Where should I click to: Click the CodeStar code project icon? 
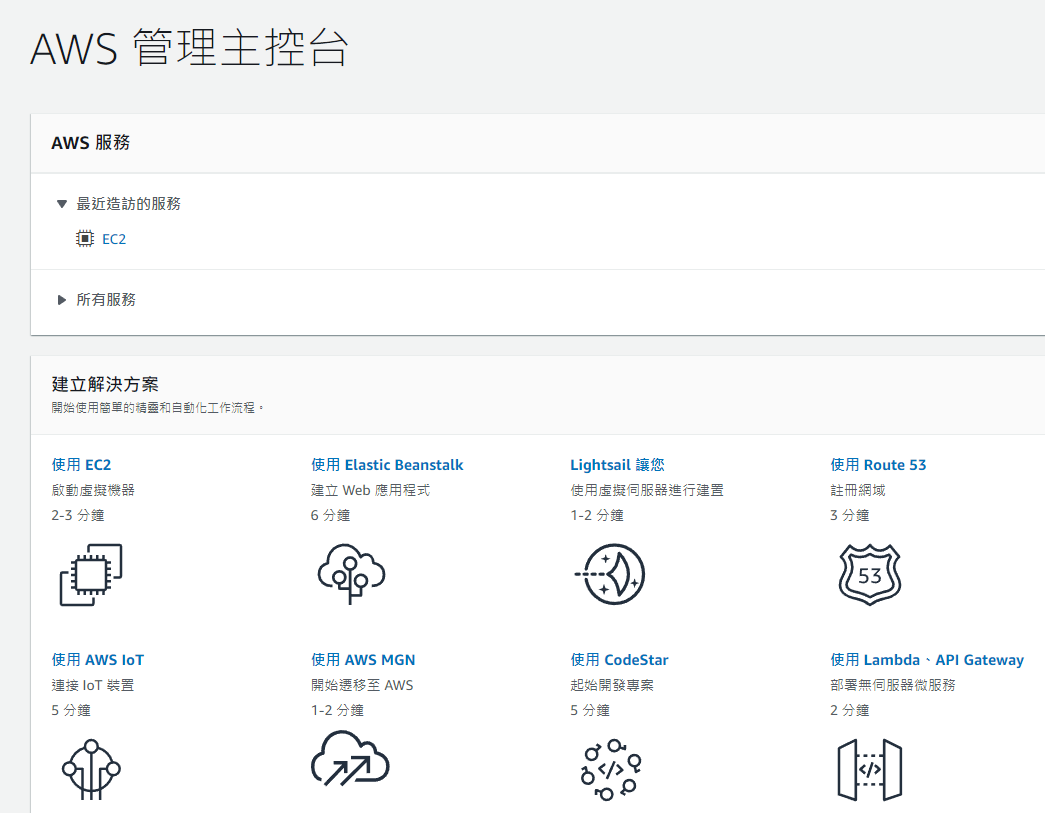pos(610,770)
